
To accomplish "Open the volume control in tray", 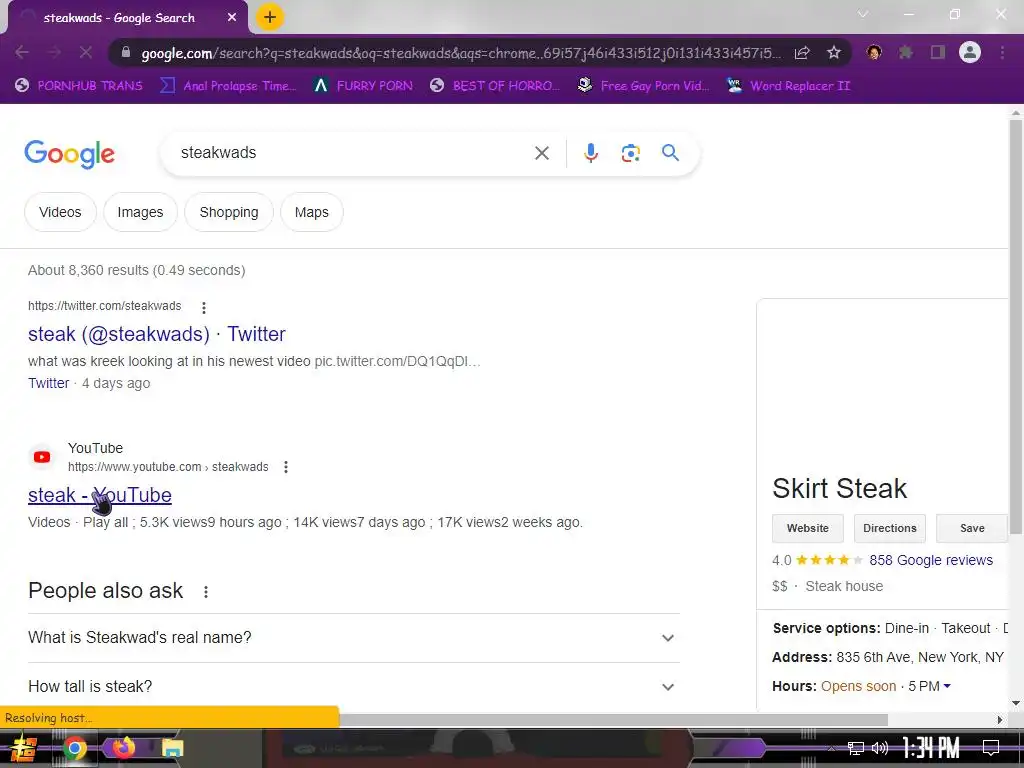I will (880, 748).
